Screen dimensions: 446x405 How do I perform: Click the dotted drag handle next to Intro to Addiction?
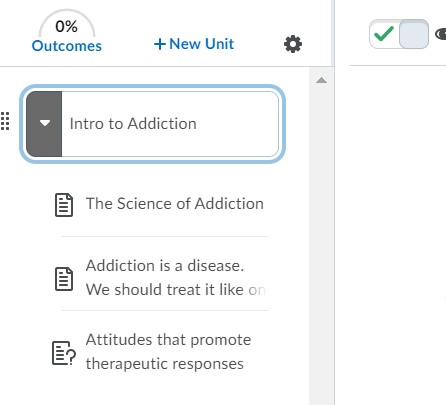(5, 121)
